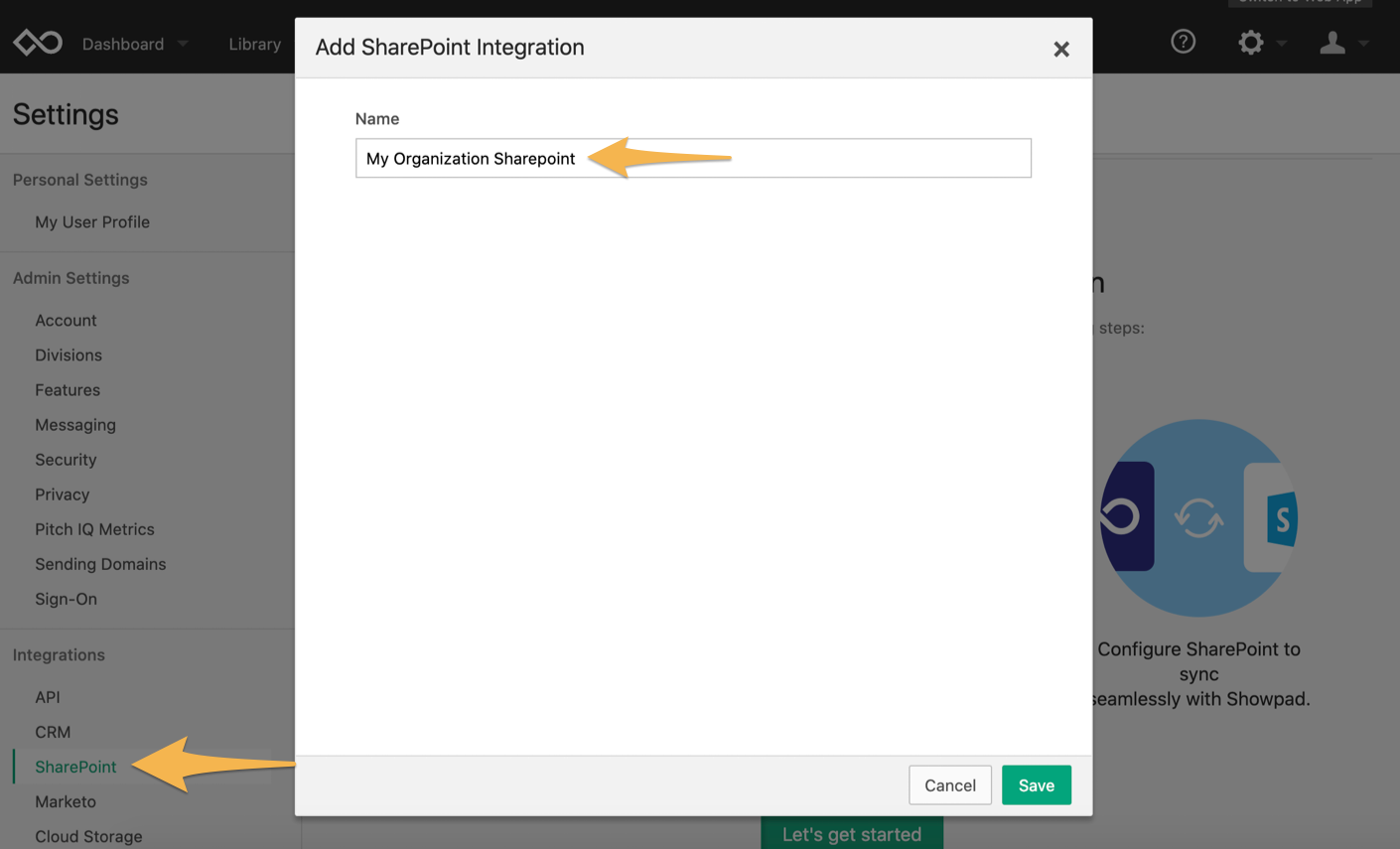This screenshot has width=1400, height=849.
Task: Click the Add SharePoint Integration dialog title
Action: 450,47
